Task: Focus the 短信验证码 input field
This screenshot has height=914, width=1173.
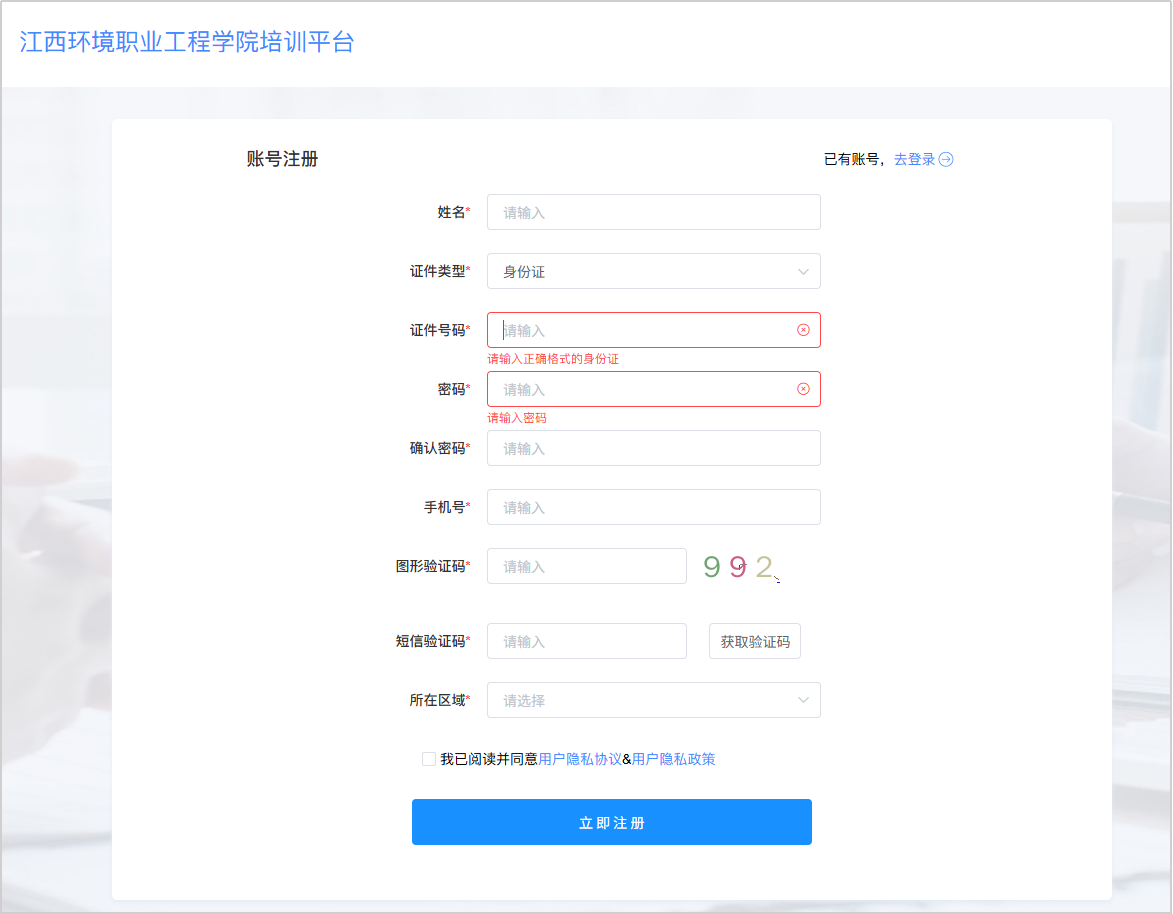Action: pyautogui.click(x=586, y=641)
